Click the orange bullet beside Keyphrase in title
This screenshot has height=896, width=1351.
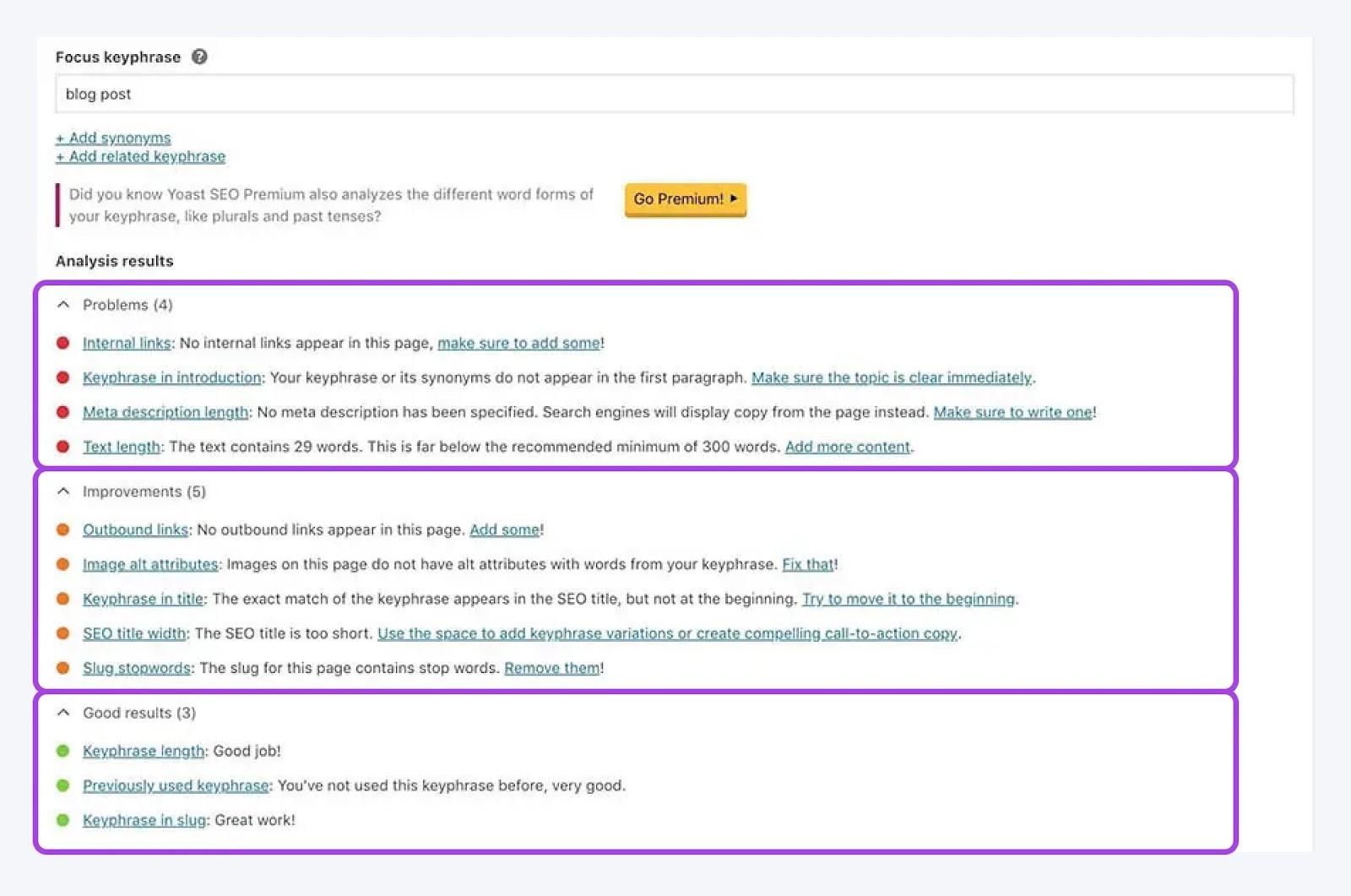[x=62, y=599]
